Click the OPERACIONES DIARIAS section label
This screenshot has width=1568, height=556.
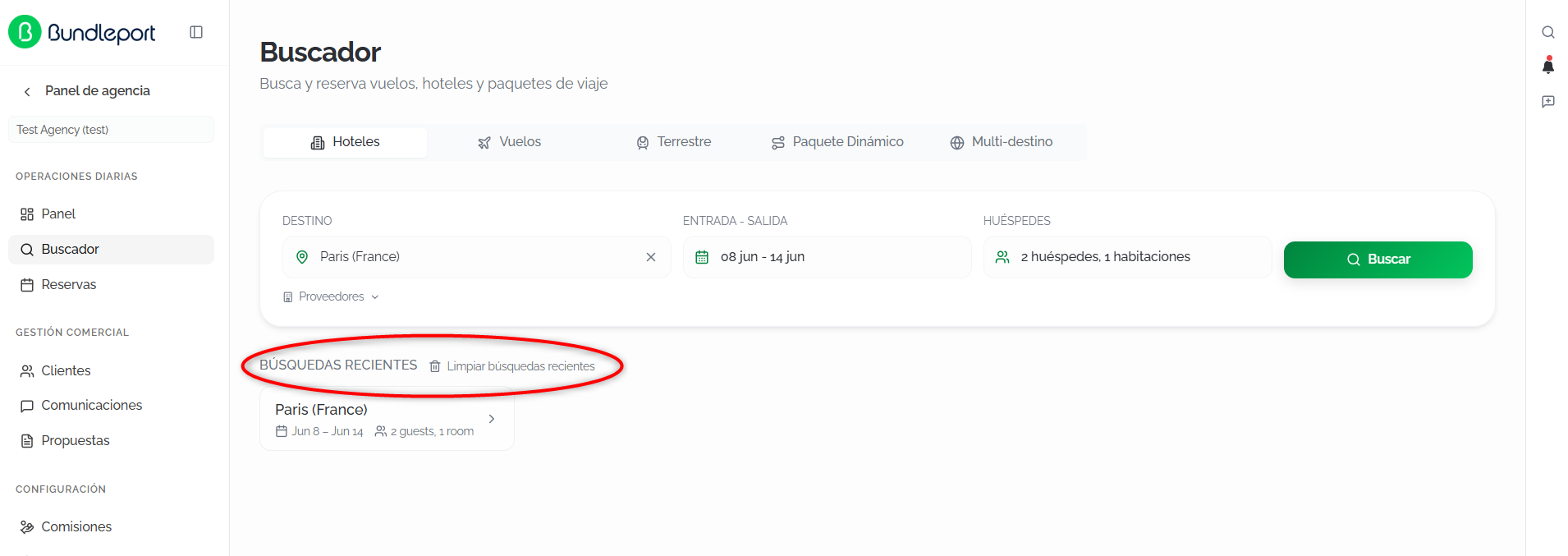pos(76,177)
